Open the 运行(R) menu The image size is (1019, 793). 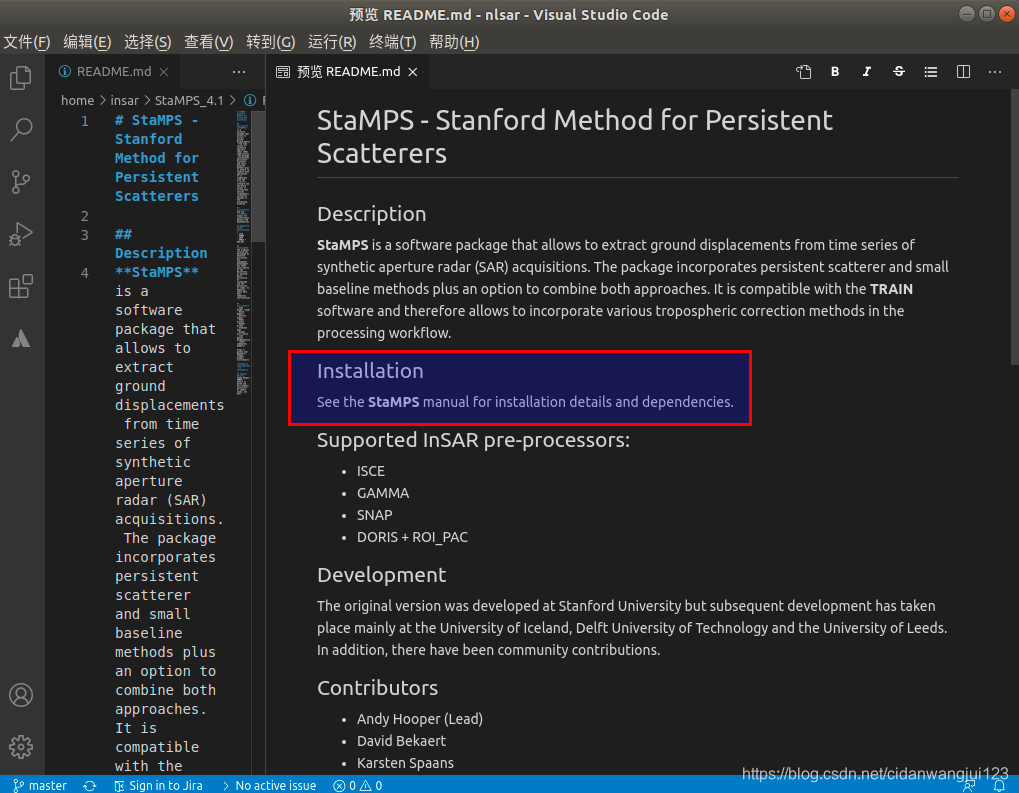tap(332, 42)
